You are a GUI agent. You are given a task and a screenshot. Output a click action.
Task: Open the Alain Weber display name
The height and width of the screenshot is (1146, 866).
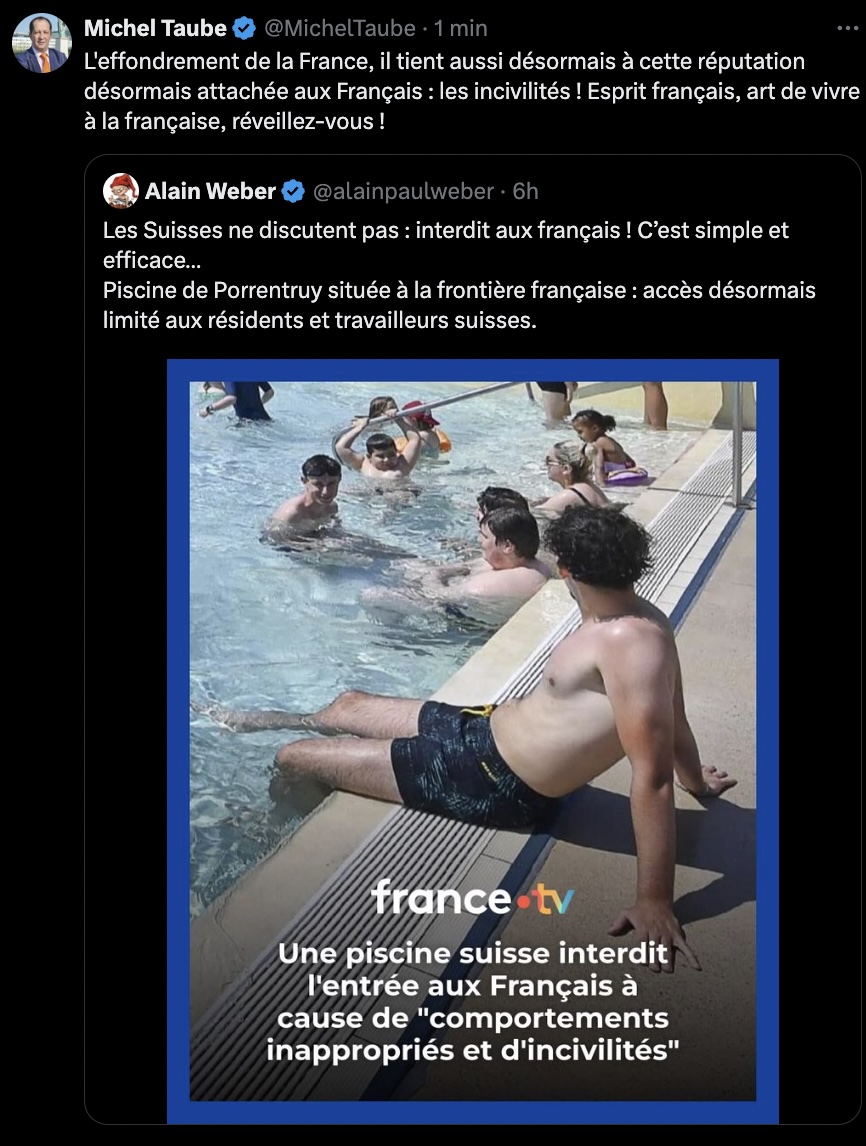point(210,191)
